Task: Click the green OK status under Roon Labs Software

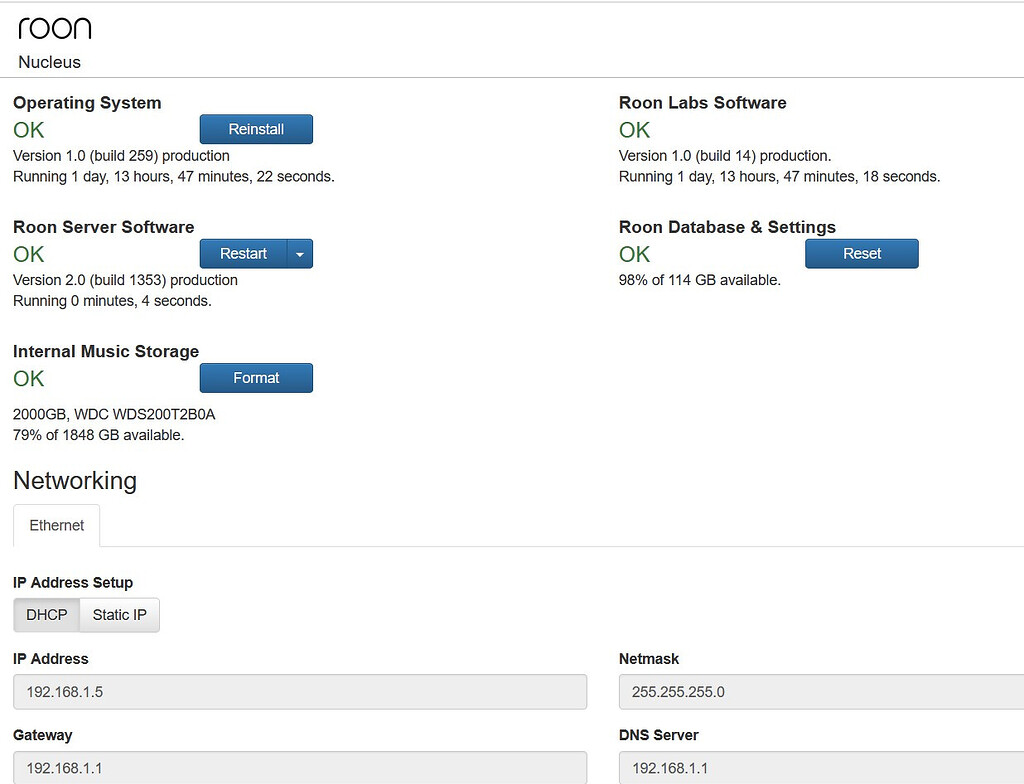Action: (x=634, y=130)
